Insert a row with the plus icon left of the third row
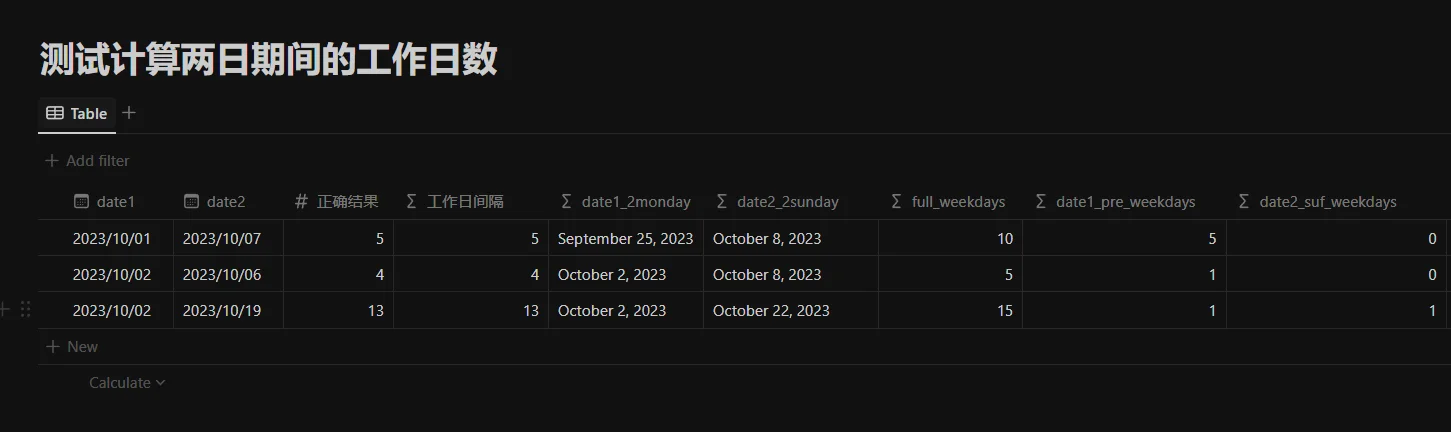Viewport: 1451px width, 432px height. (6, 310)
